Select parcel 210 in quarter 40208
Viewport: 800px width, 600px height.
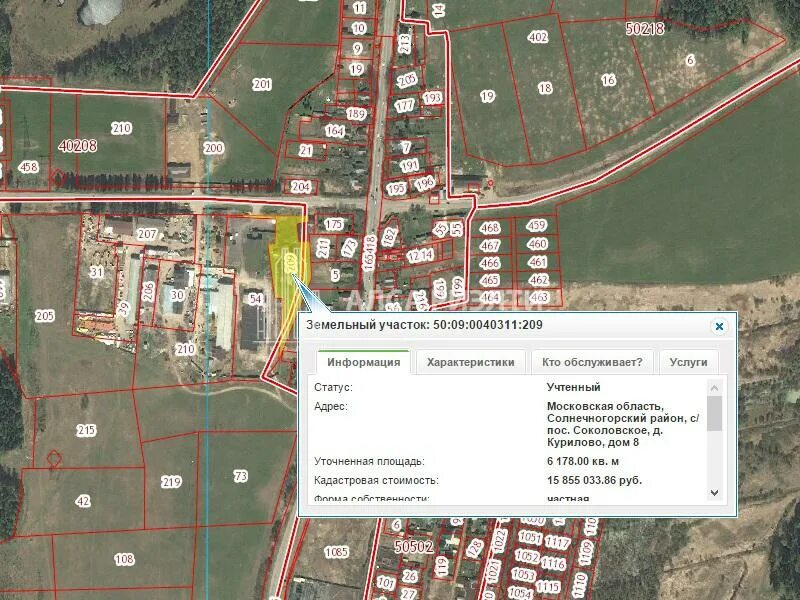click(122, 128)
